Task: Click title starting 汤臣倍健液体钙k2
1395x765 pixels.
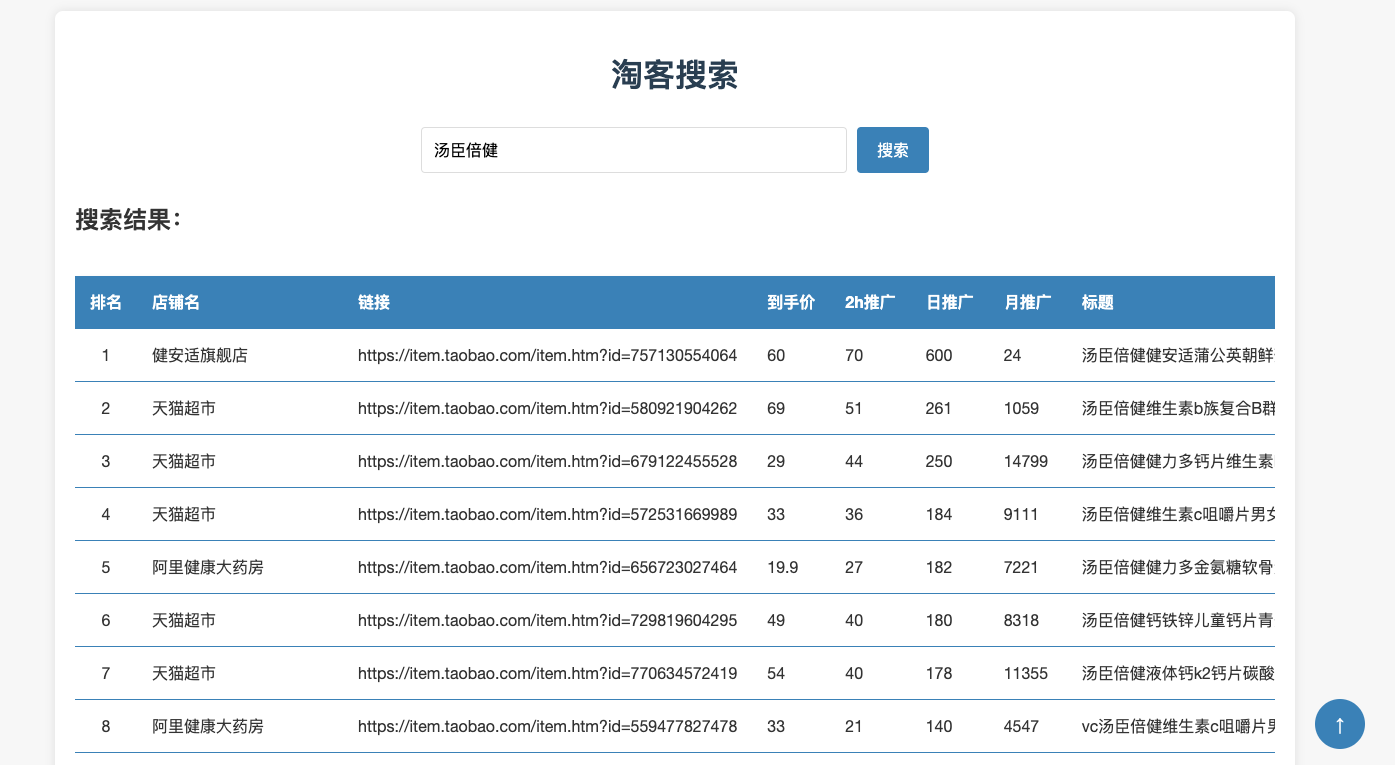Action: pos(1178,673)
